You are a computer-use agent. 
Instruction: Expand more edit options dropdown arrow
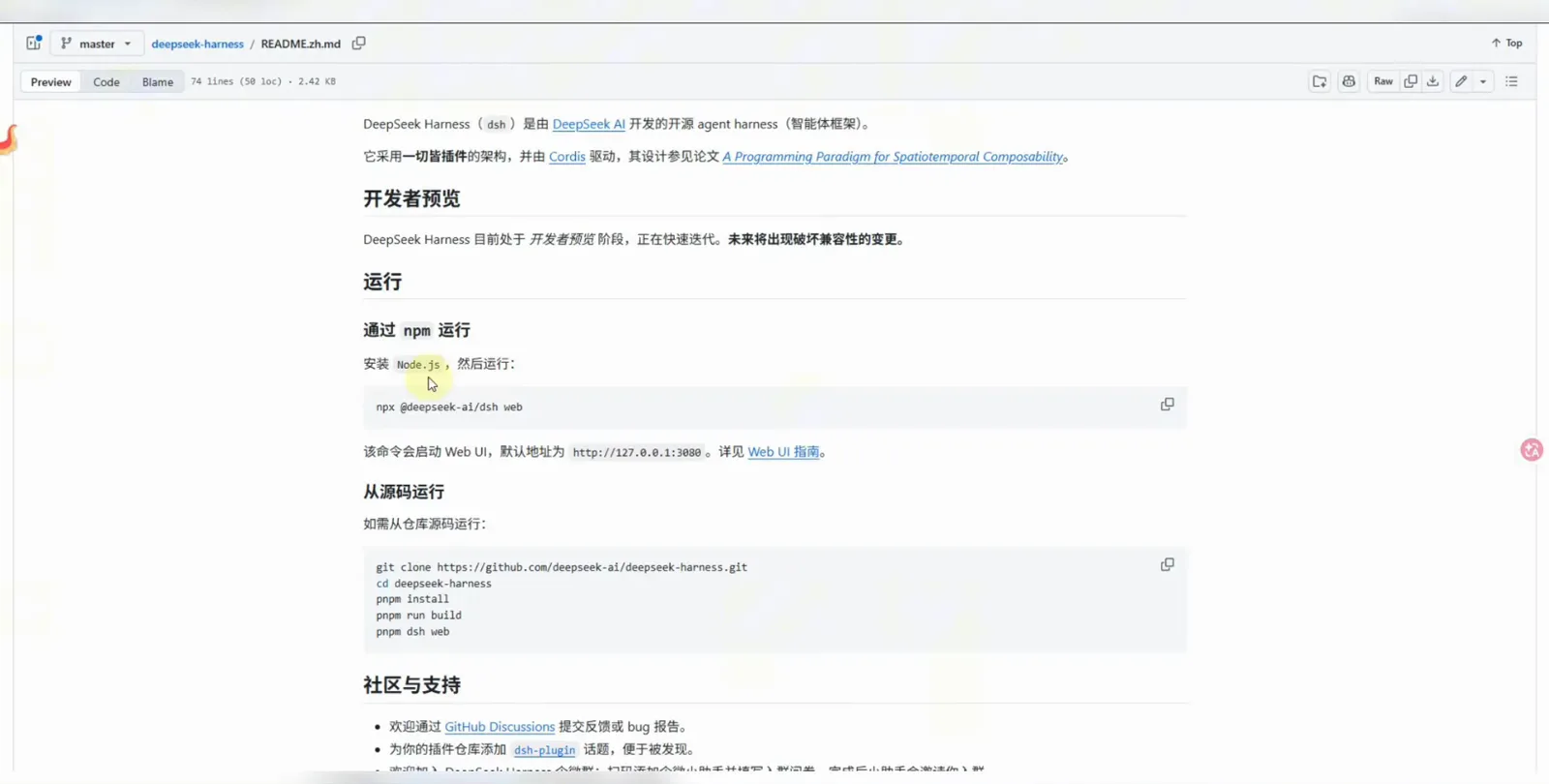point(1483,81)
